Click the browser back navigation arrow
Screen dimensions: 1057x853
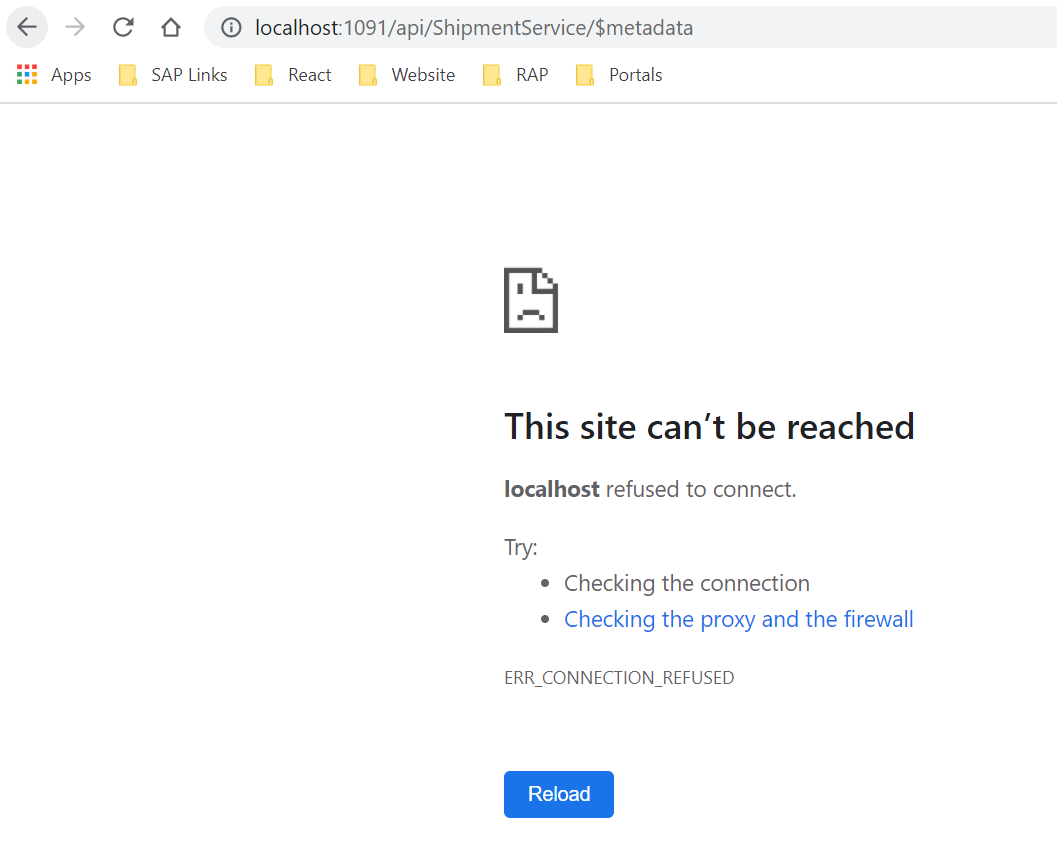26,27
